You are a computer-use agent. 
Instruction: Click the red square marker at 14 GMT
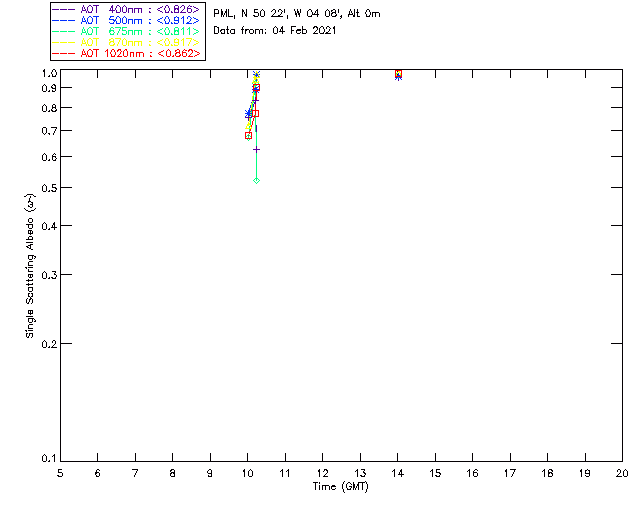398,74
